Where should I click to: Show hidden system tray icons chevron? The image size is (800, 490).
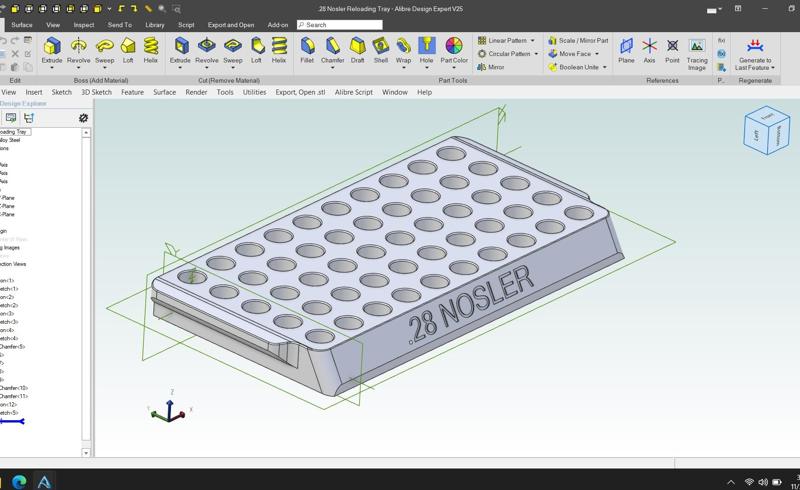tap(731, 481)
